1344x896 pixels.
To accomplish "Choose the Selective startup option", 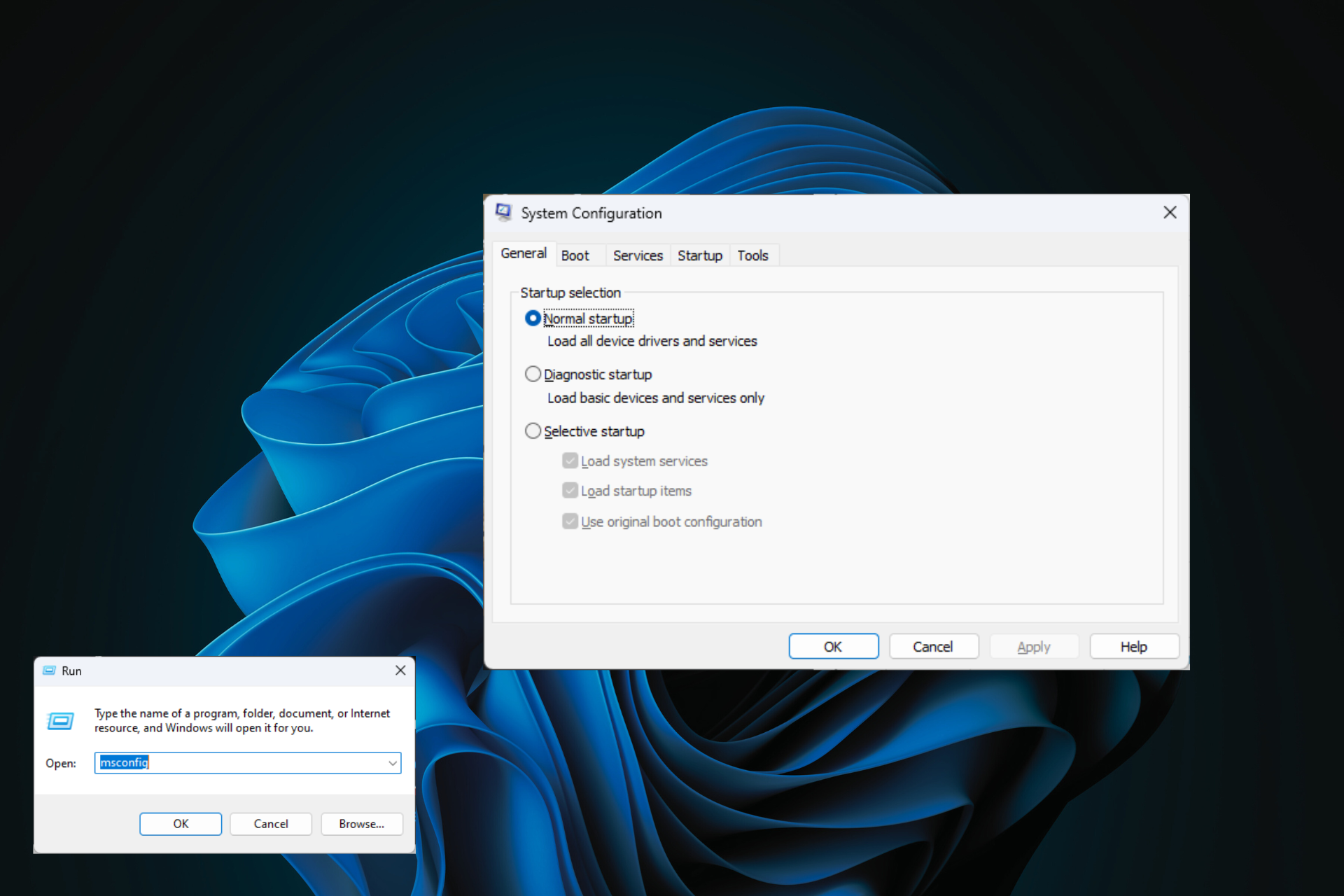I will pos(533,431).
